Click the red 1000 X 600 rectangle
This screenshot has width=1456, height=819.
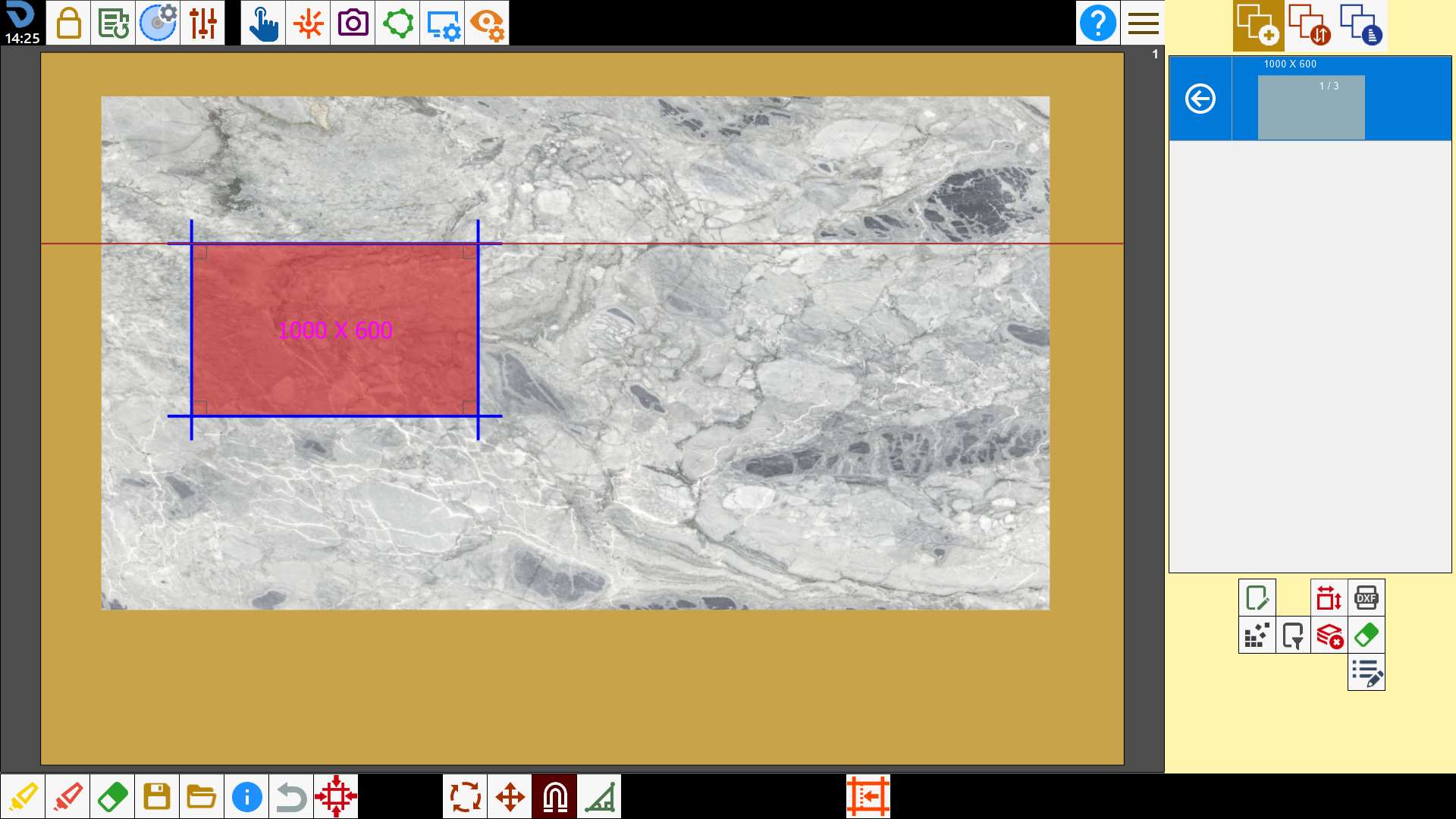[x=334, y=330]
